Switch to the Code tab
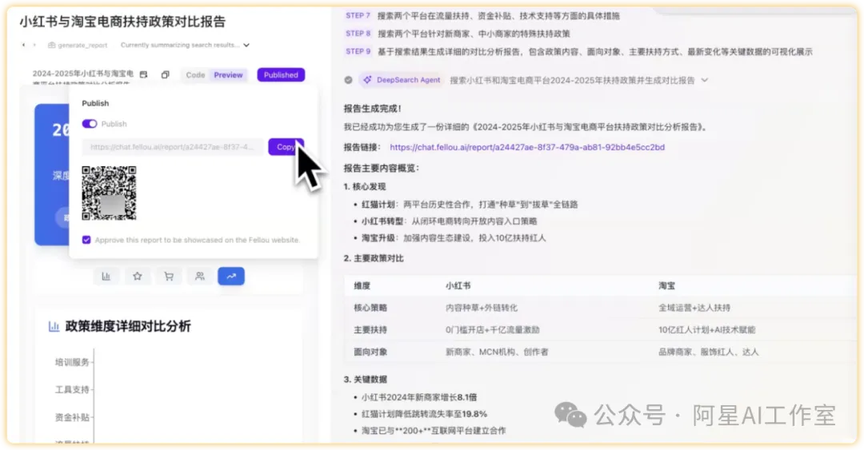 click(195, 75)
